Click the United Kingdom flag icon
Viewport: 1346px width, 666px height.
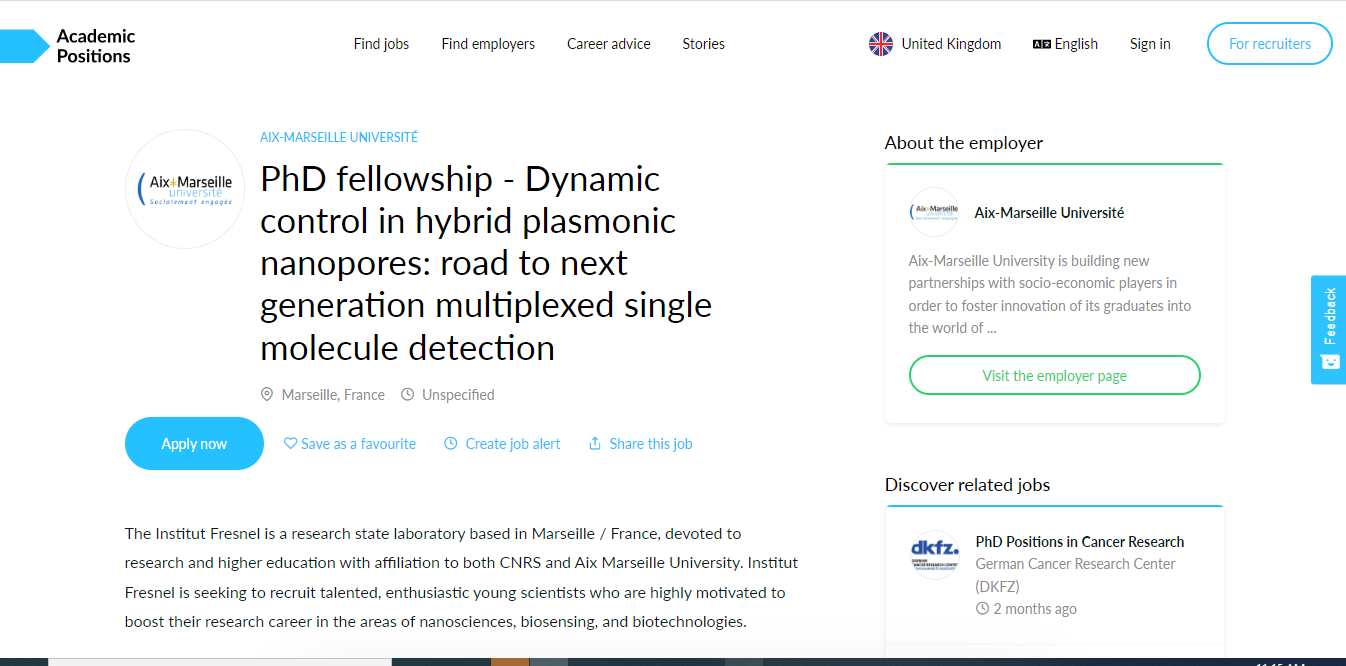[881, 44]
